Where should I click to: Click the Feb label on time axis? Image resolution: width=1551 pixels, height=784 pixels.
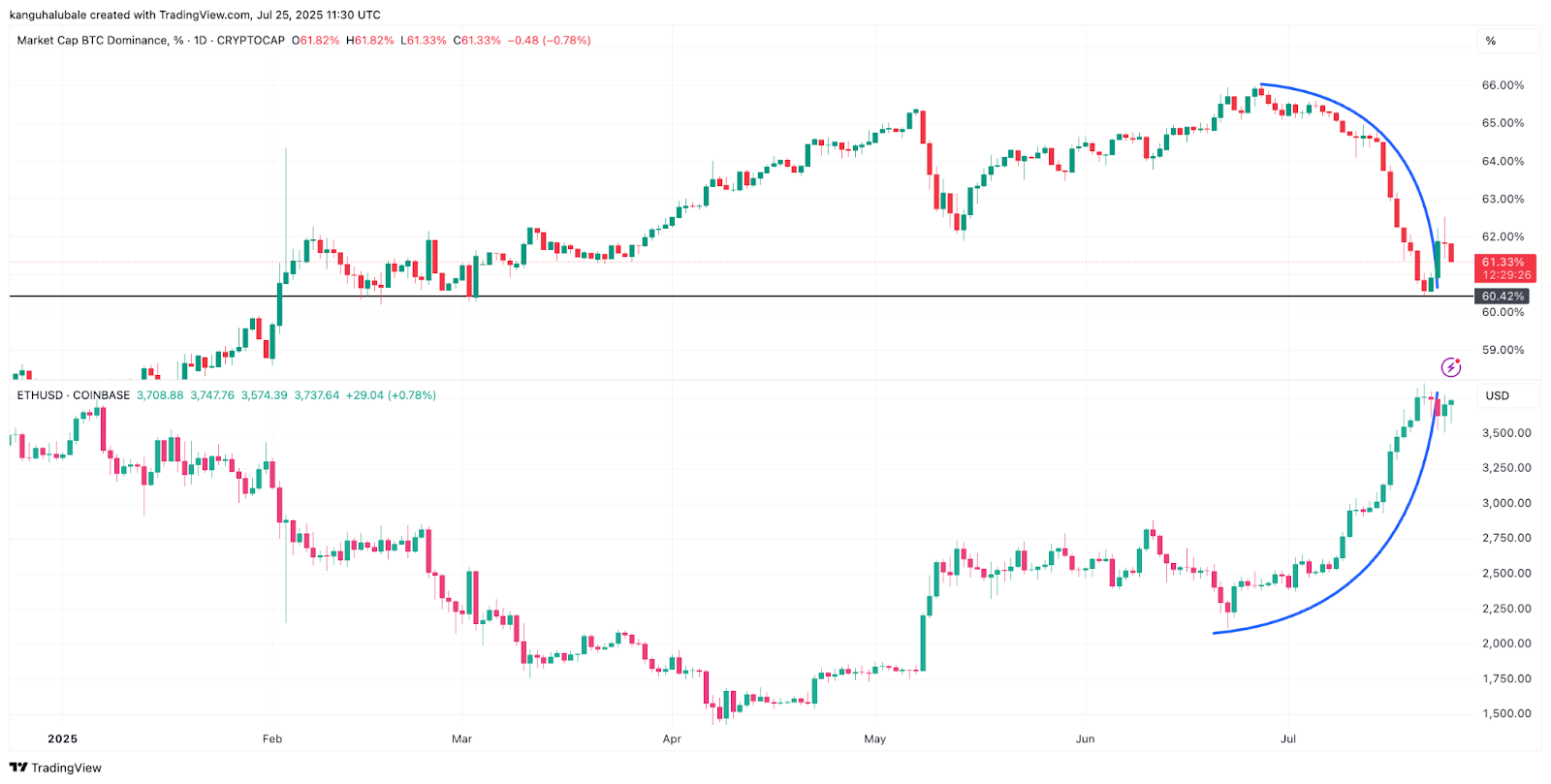[272, 738]
